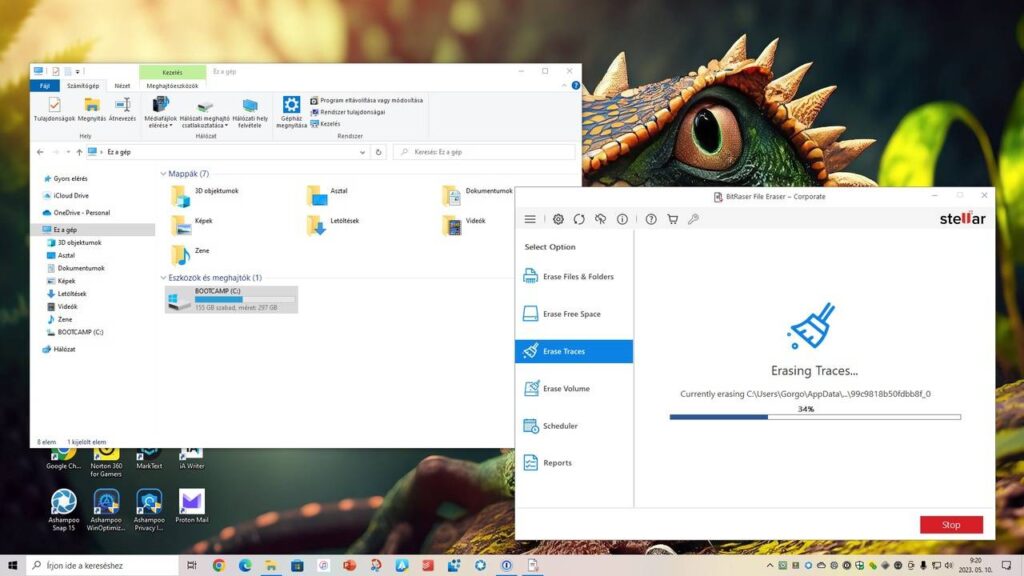
Task: Click the key activation icon
Action: coord(694,219)
